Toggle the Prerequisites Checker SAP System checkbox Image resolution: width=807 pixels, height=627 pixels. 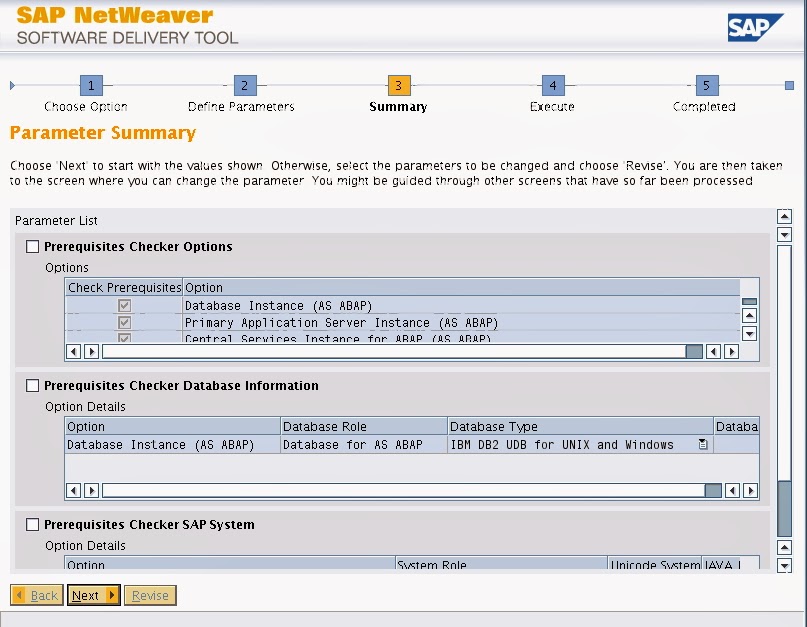click(x=32, y=524)
